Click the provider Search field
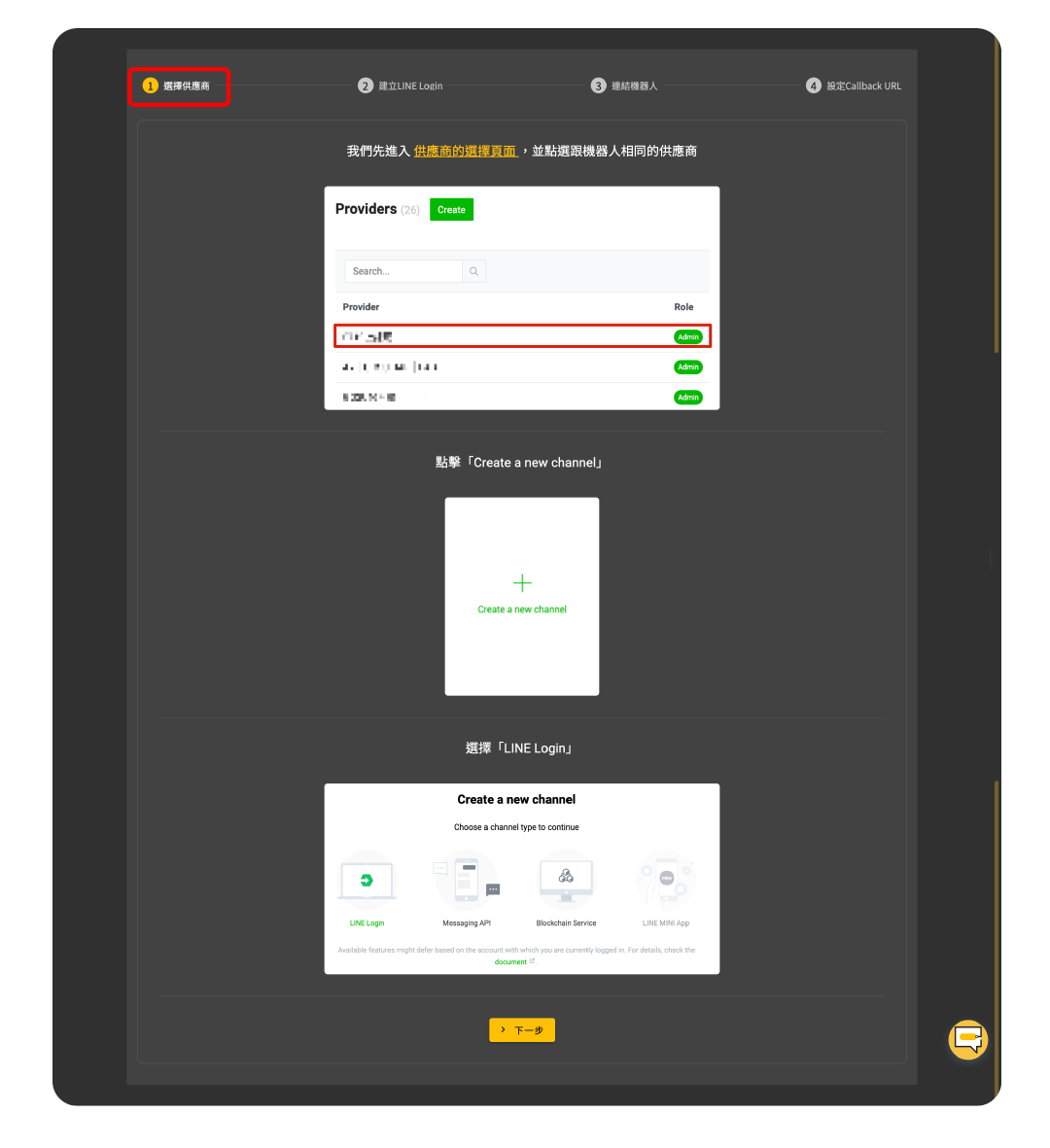 [402, 271]
